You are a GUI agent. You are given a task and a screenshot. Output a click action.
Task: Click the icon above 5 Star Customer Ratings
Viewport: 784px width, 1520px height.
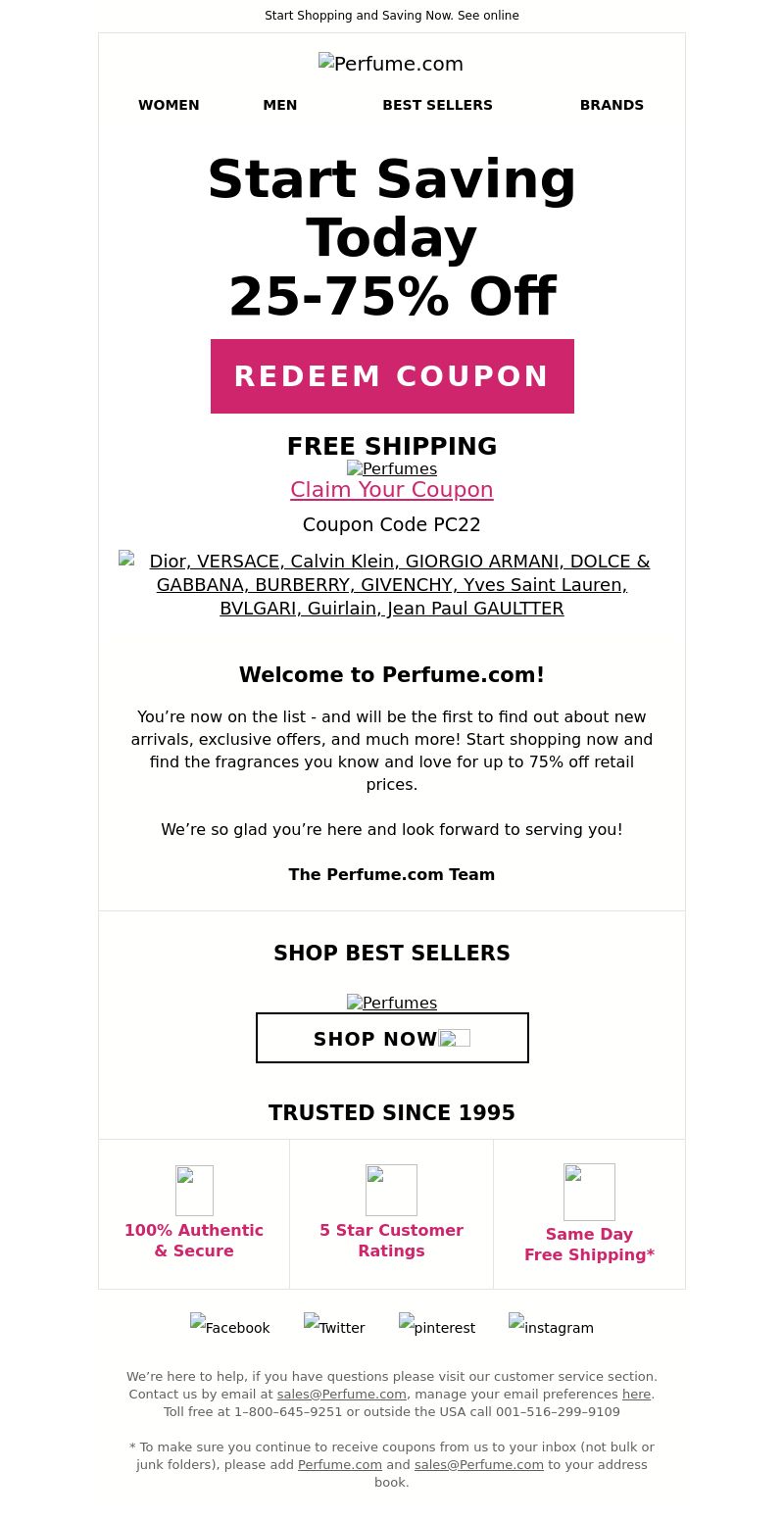(x=391, y=1190)
